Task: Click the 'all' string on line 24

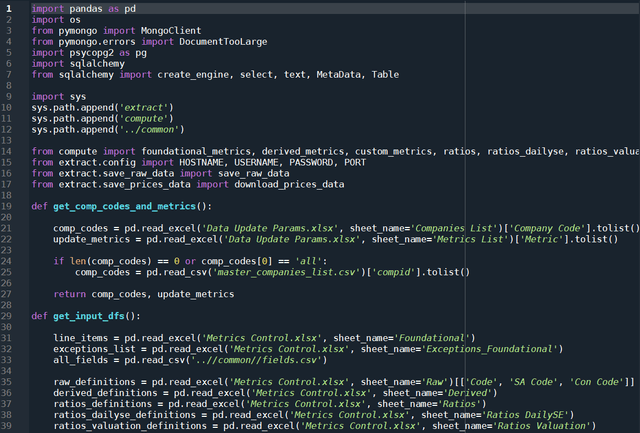Action: coord(308,261)
